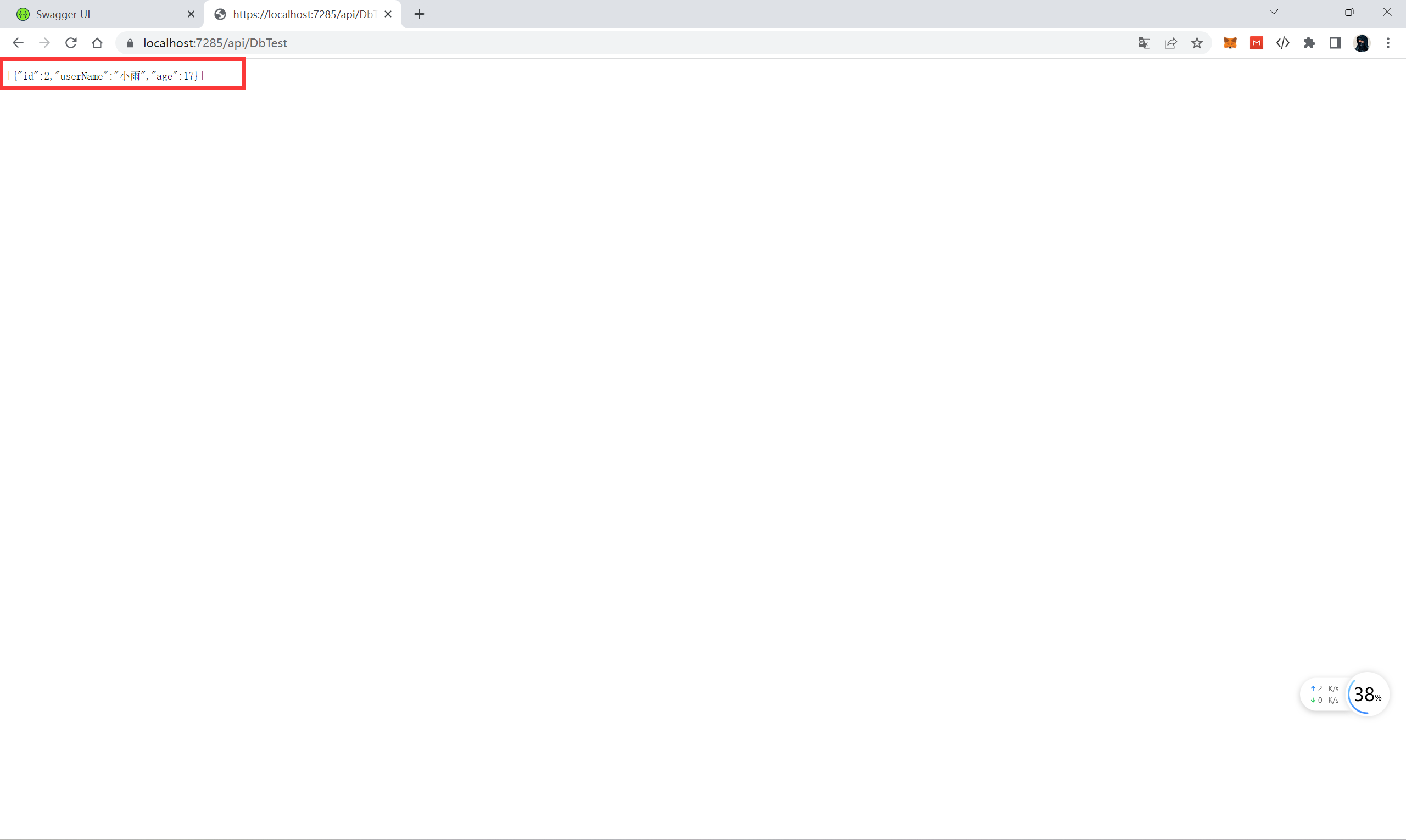Bookmark this page with the star
The image size is (1406, 840).
click(x=1197, y=42)
